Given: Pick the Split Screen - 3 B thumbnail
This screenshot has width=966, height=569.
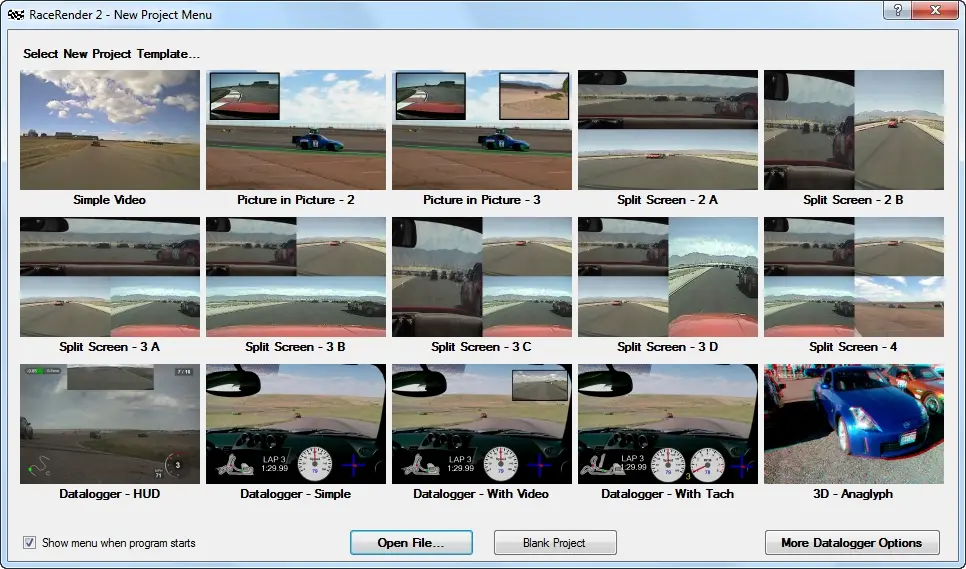Looking at the screenshot, I should pyautogui.click(x=296, y=277).
